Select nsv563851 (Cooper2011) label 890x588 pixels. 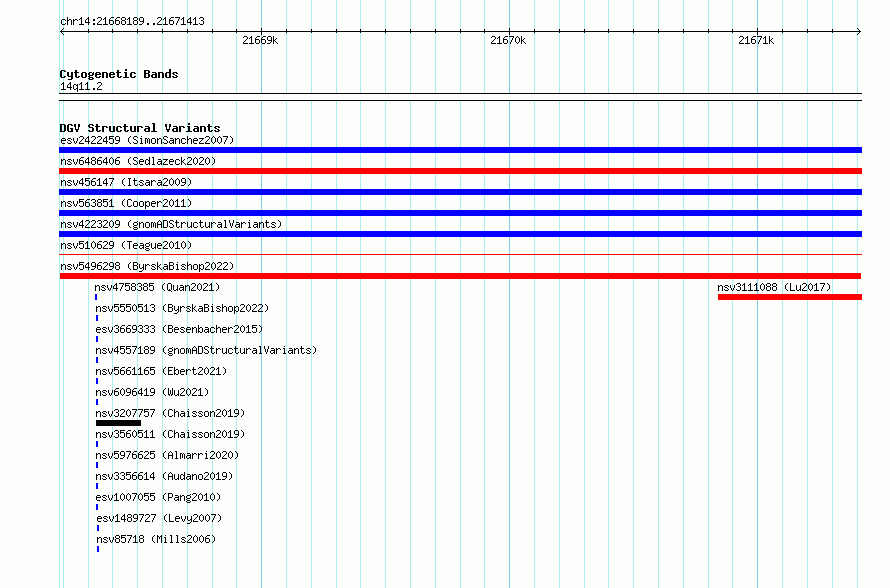126,203
